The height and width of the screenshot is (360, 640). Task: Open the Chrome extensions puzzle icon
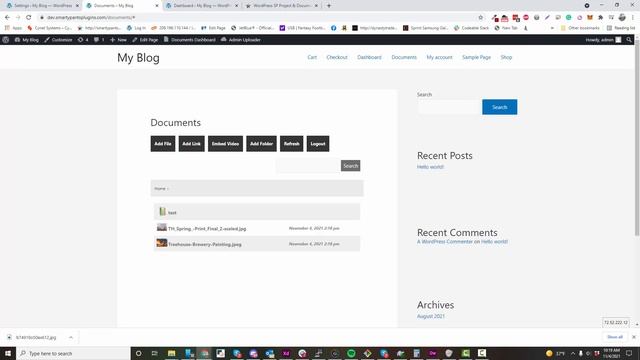coord(600,18)
